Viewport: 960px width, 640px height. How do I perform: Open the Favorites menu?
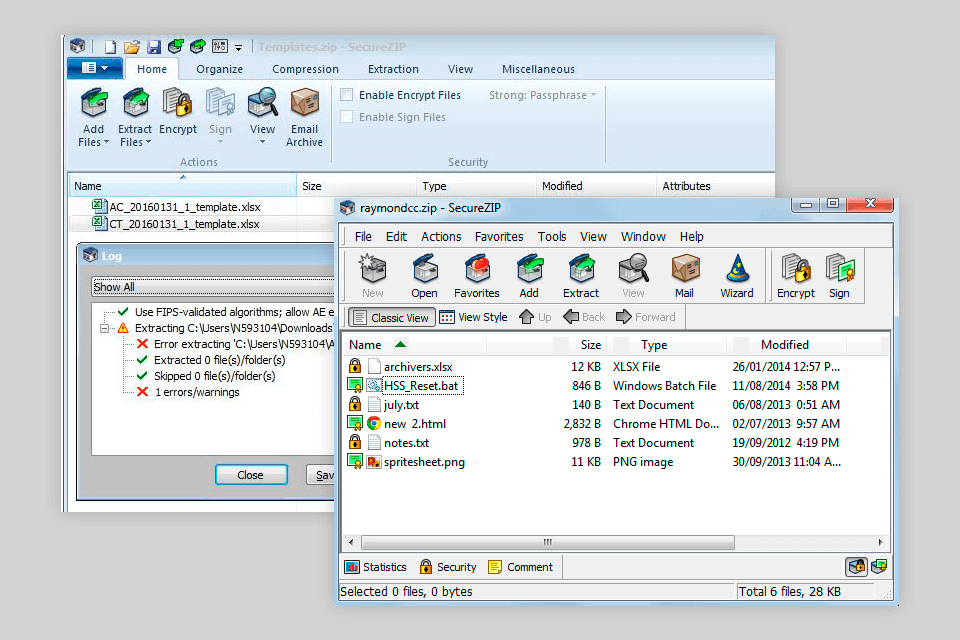499,237
